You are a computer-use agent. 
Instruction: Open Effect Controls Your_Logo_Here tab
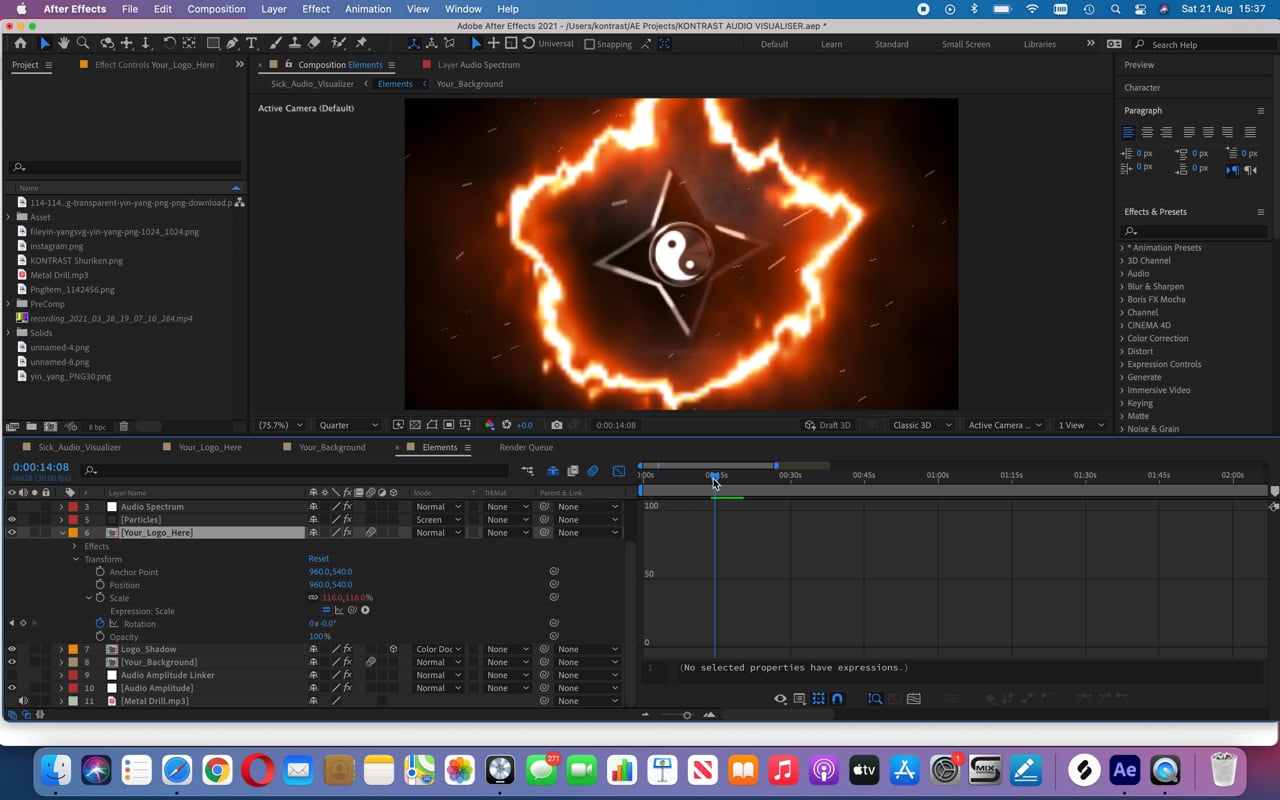[154, 64]
